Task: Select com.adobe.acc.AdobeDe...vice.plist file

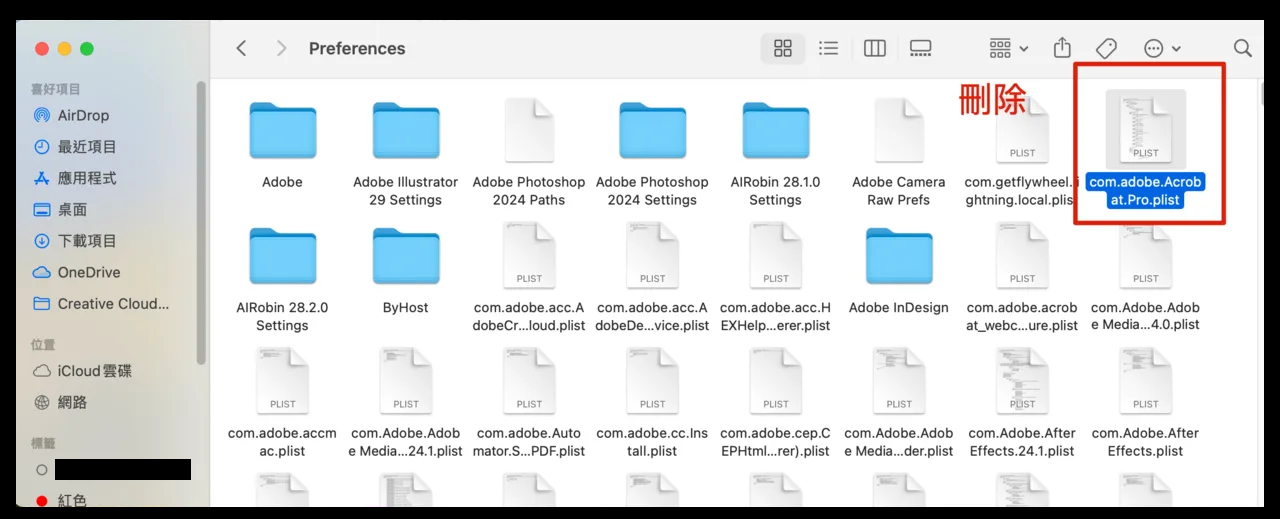Action: [x=652, y=256]
